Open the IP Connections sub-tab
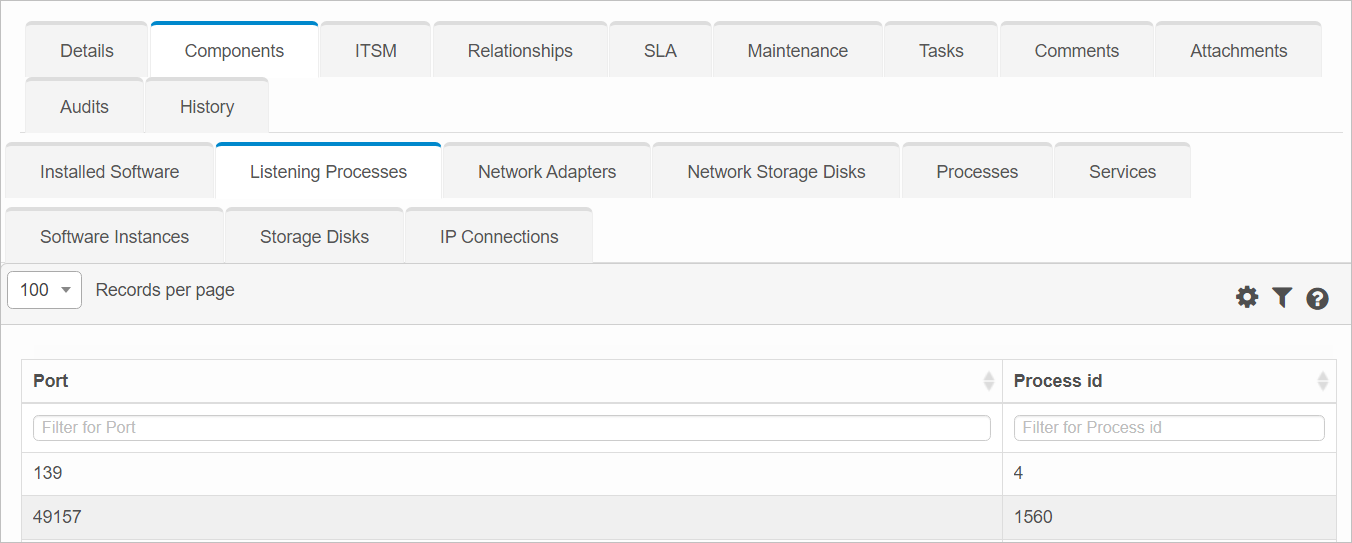This screenshot has width=1352, height=543. [x=499, y=237]
